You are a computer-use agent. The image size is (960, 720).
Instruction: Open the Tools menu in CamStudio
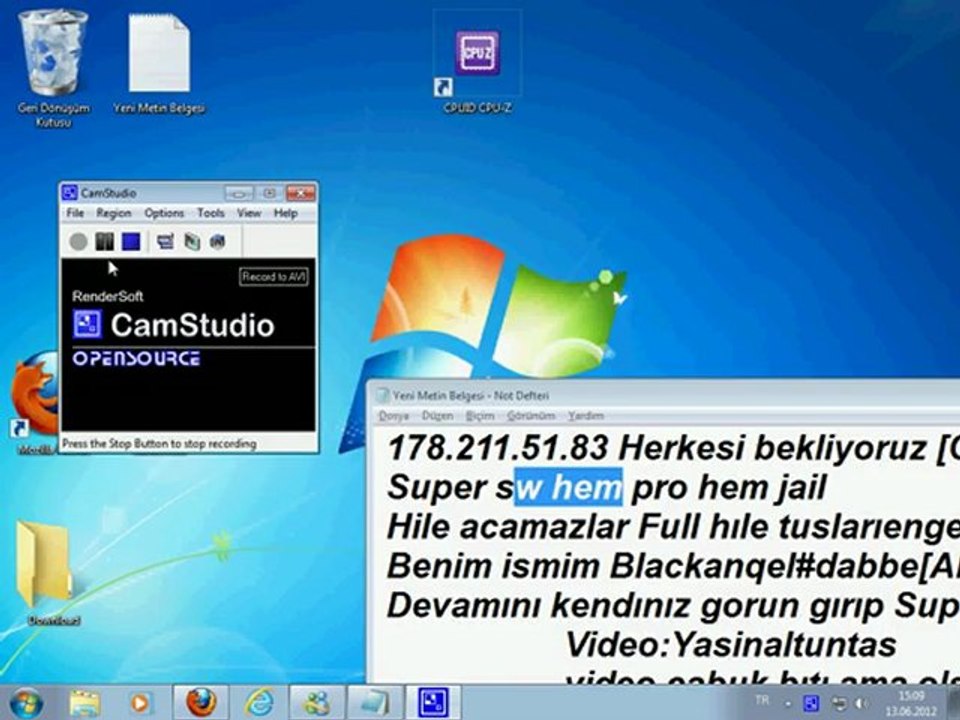click(x=211, y=213)
